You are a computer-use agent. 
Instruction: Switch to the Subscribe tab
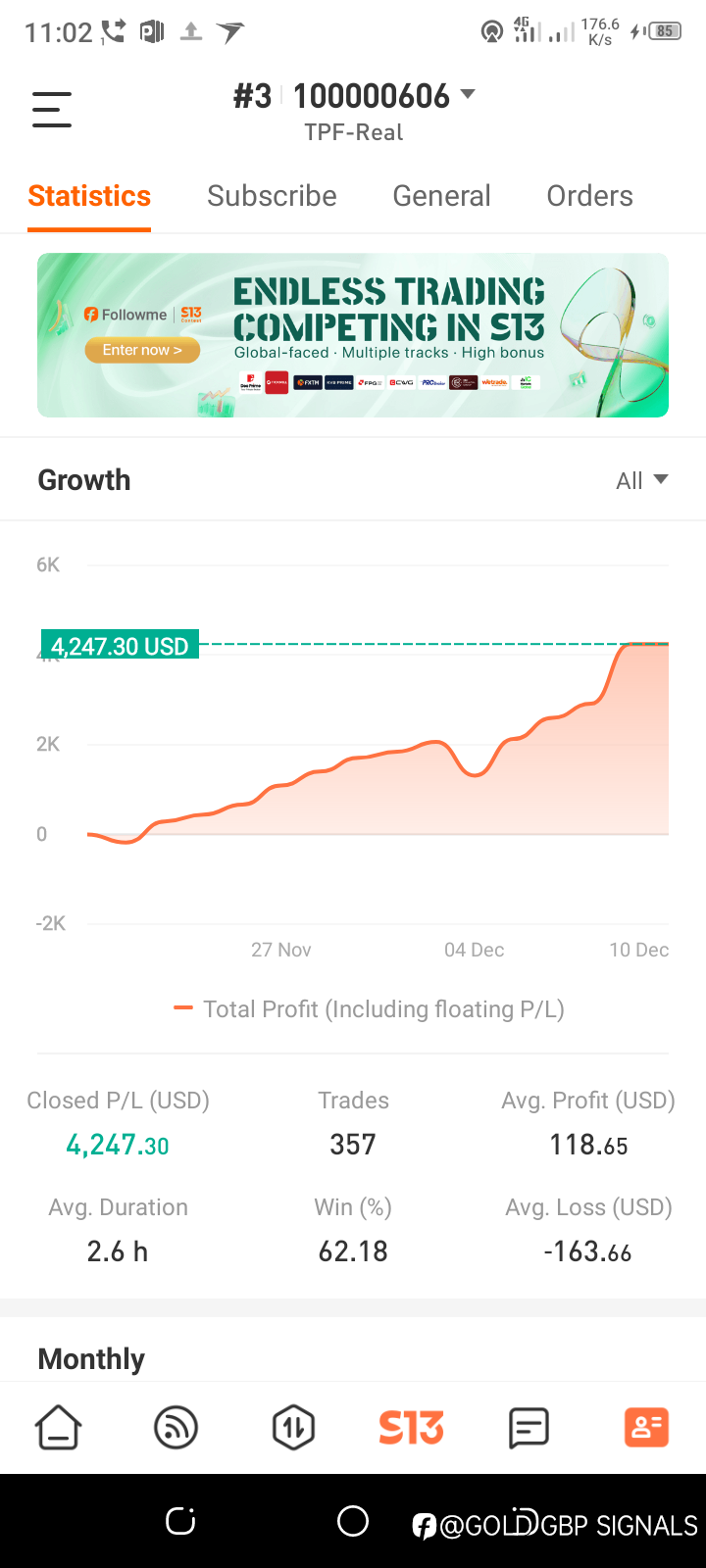[x=272, y=196]
